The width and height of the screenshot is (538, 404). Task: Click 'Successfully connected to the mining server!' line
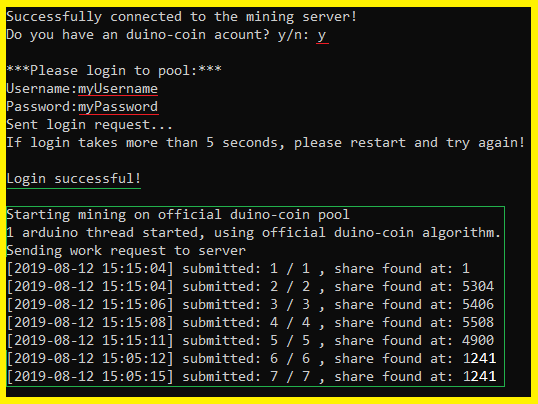182,17
